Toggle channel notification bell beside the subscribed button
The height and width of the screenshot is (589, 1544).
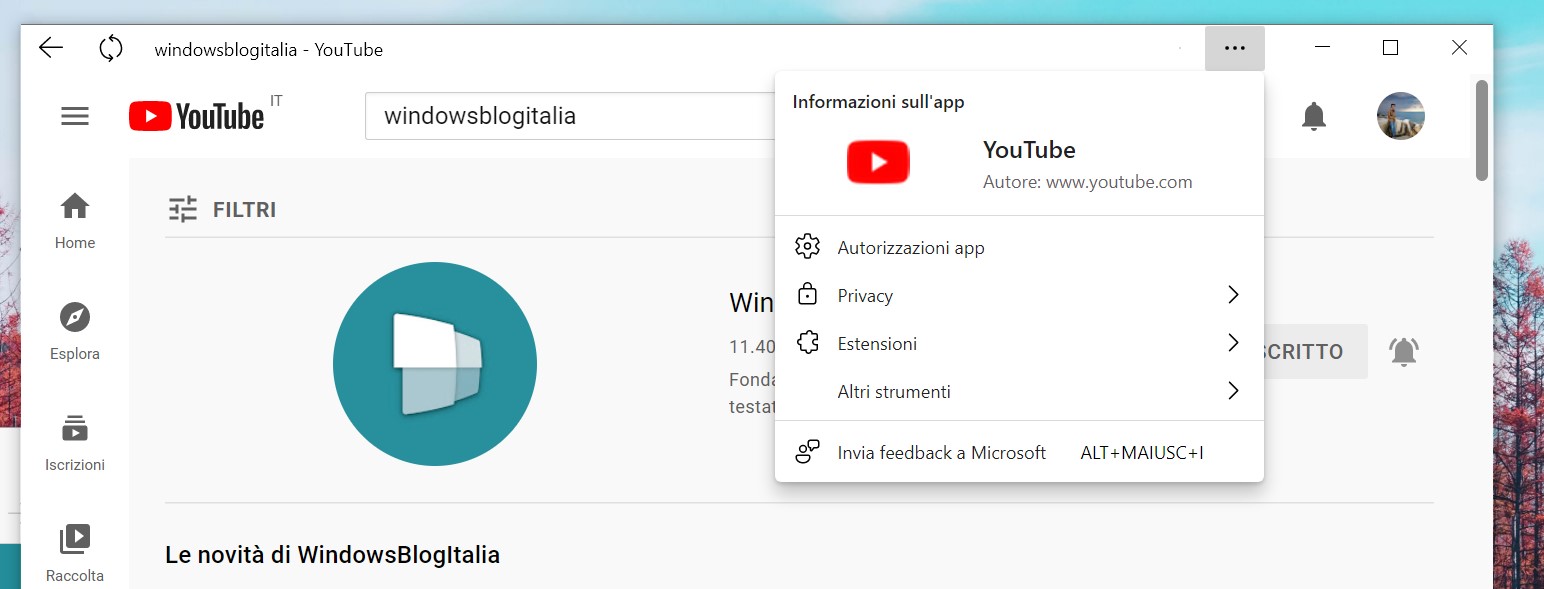(1404, 351)
